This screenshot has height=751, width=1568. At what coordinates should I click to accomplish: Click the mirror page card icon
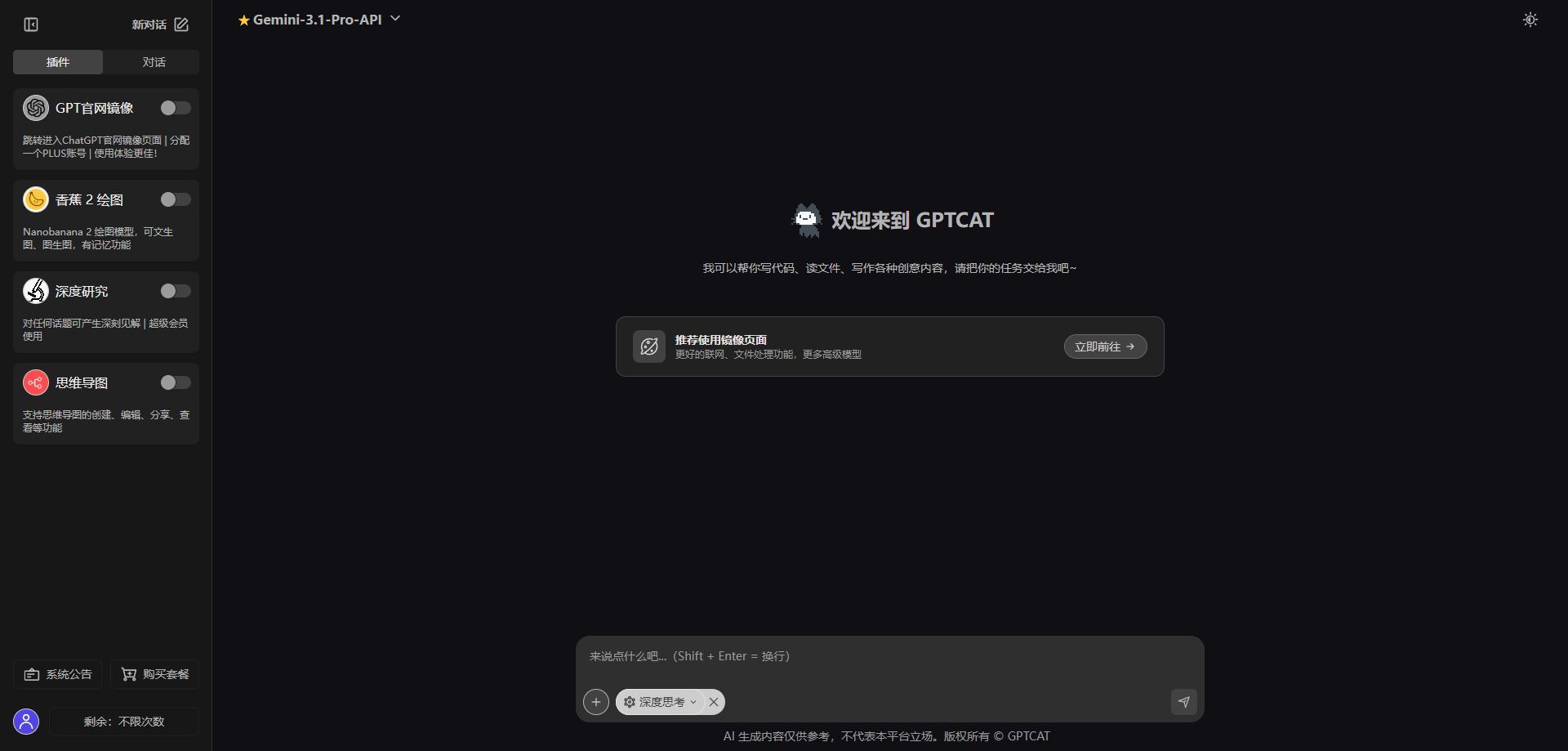pyautogui.click(x=649, y=346)
